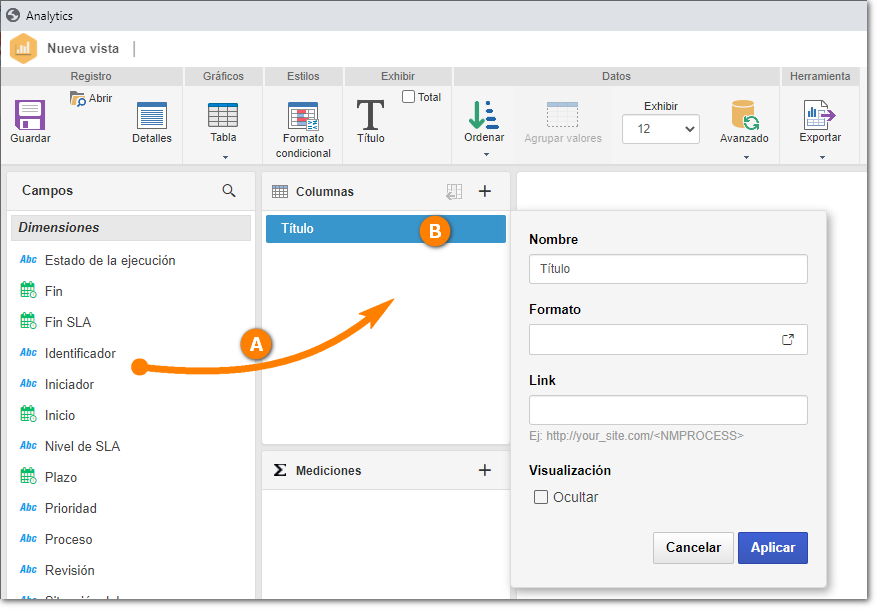Open Formato condicional tool
880x611 pixels.
[303, 116]
